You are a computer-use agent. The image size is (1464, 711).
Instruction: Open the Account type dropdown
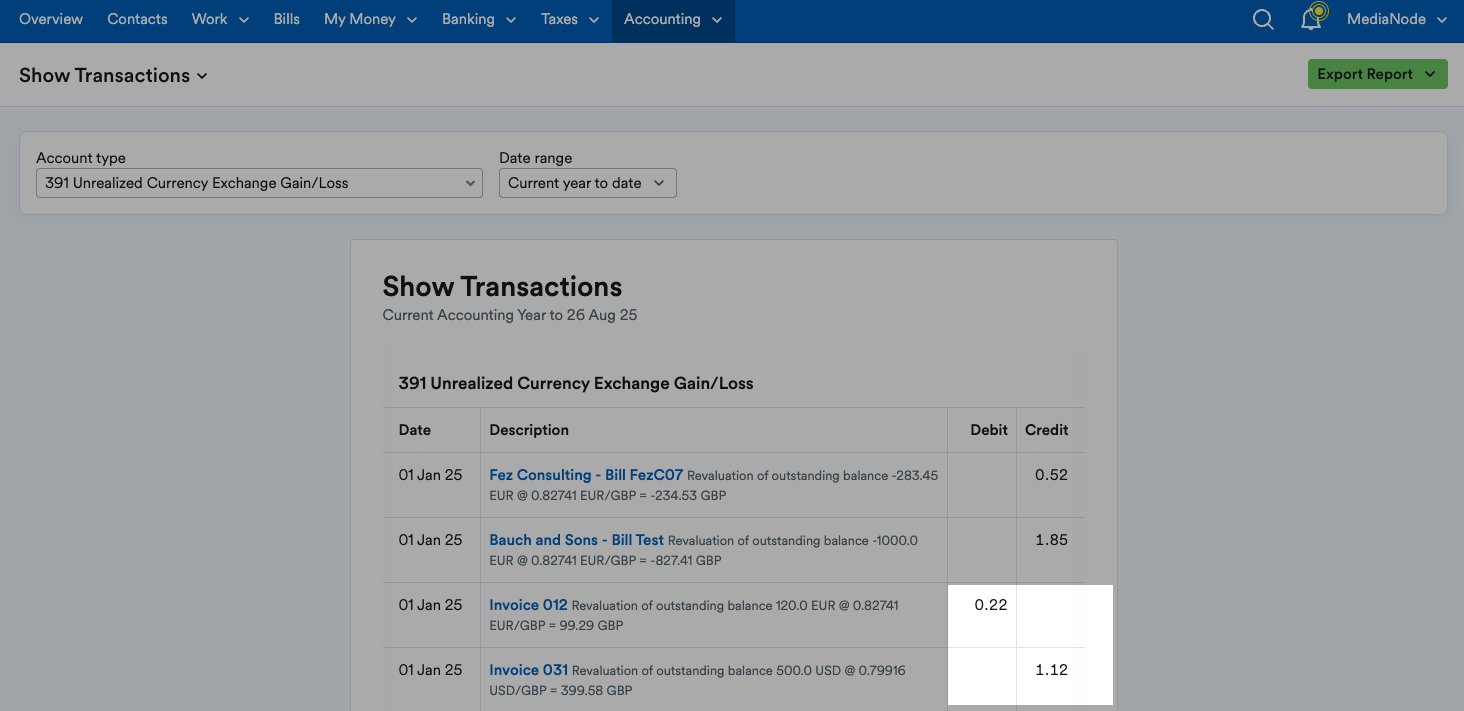pos(259,183)
